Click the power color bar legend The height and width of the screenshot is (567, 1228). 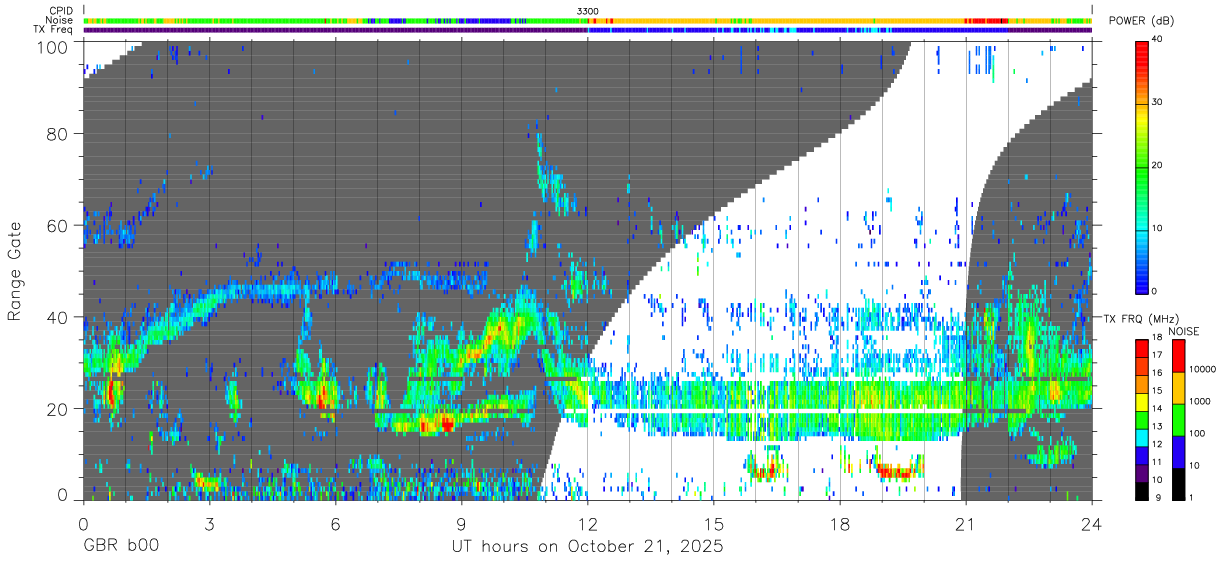[x=1142, y=166]
